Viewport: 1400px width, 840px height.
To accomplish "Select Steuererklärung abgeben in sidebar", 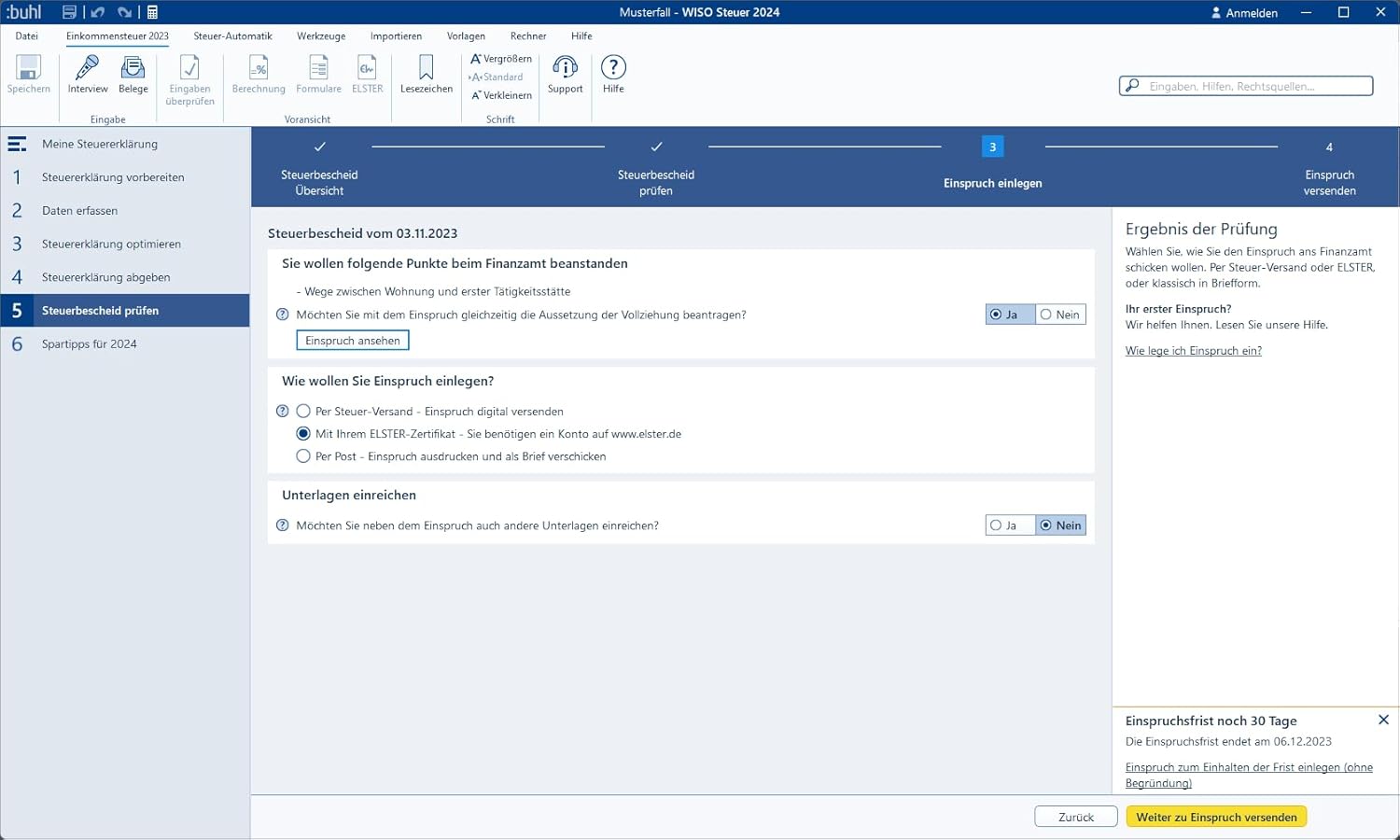I will (125, 277).
